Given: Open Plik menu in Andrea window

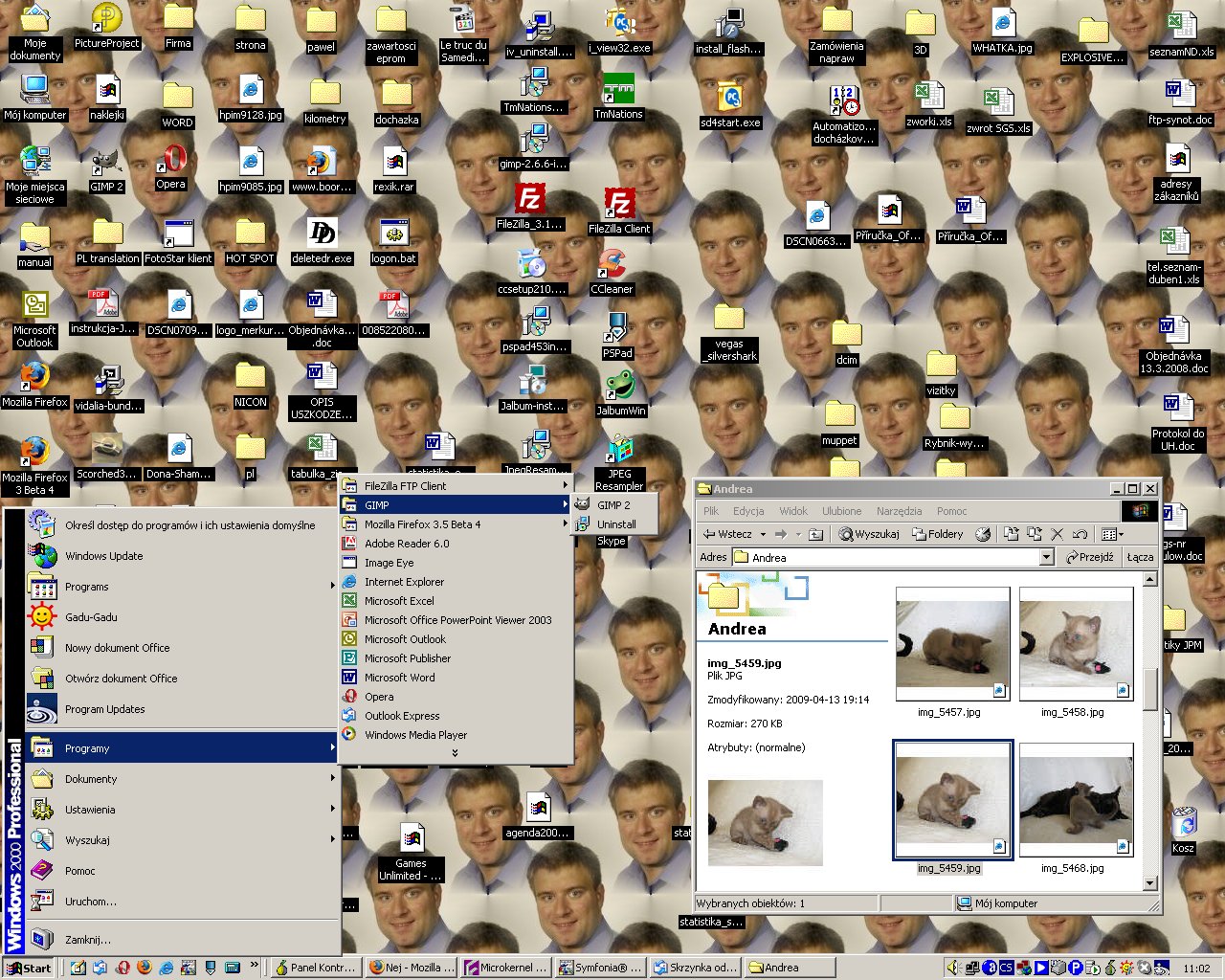Looking at the screenshot, I should click(x=711, y=511).
